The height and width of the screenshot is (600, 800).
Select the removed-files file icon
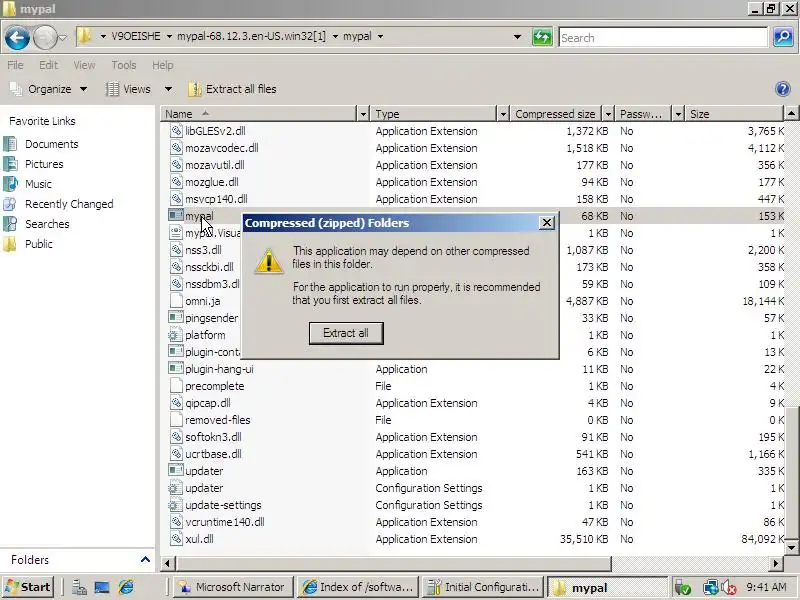(x=176, y=419)
